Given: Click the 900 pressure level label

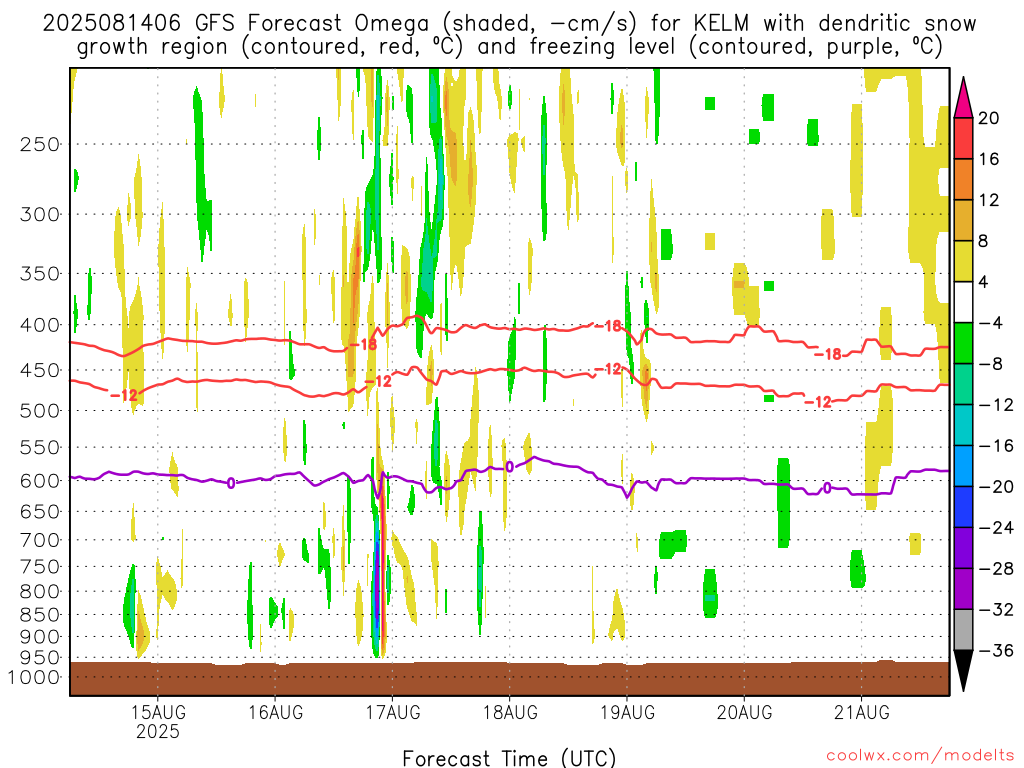Looking at the screenshot, I should point(40,637).
